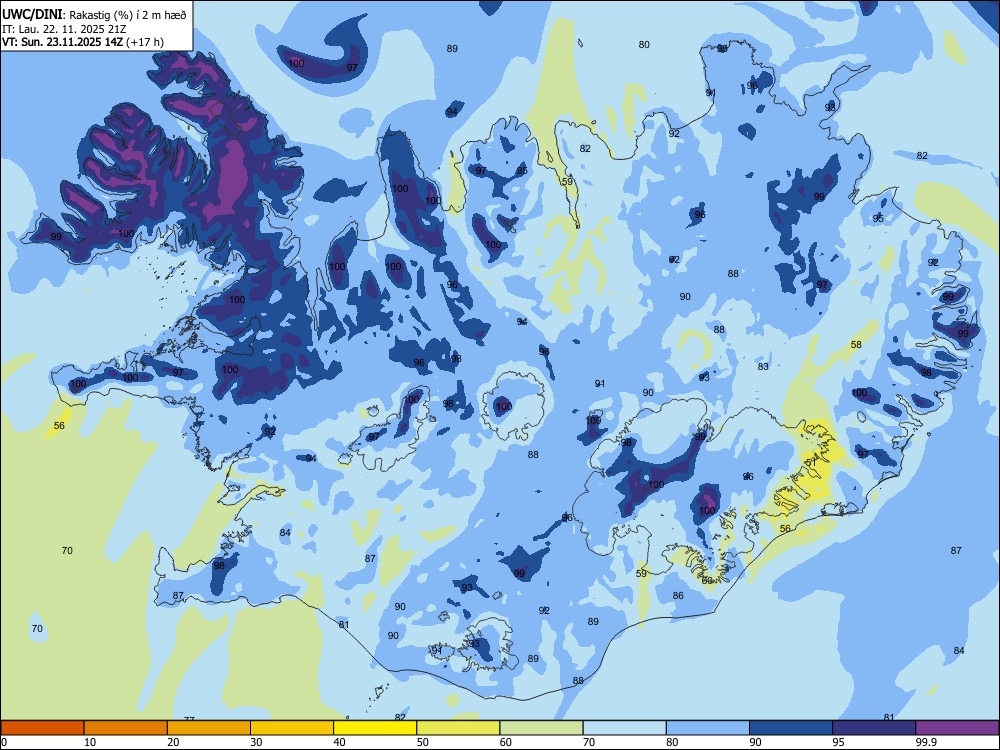Click the legend tick label 60
Image resolution: width=1000 pixels, height=750 pixels.
tap(506, 742)
